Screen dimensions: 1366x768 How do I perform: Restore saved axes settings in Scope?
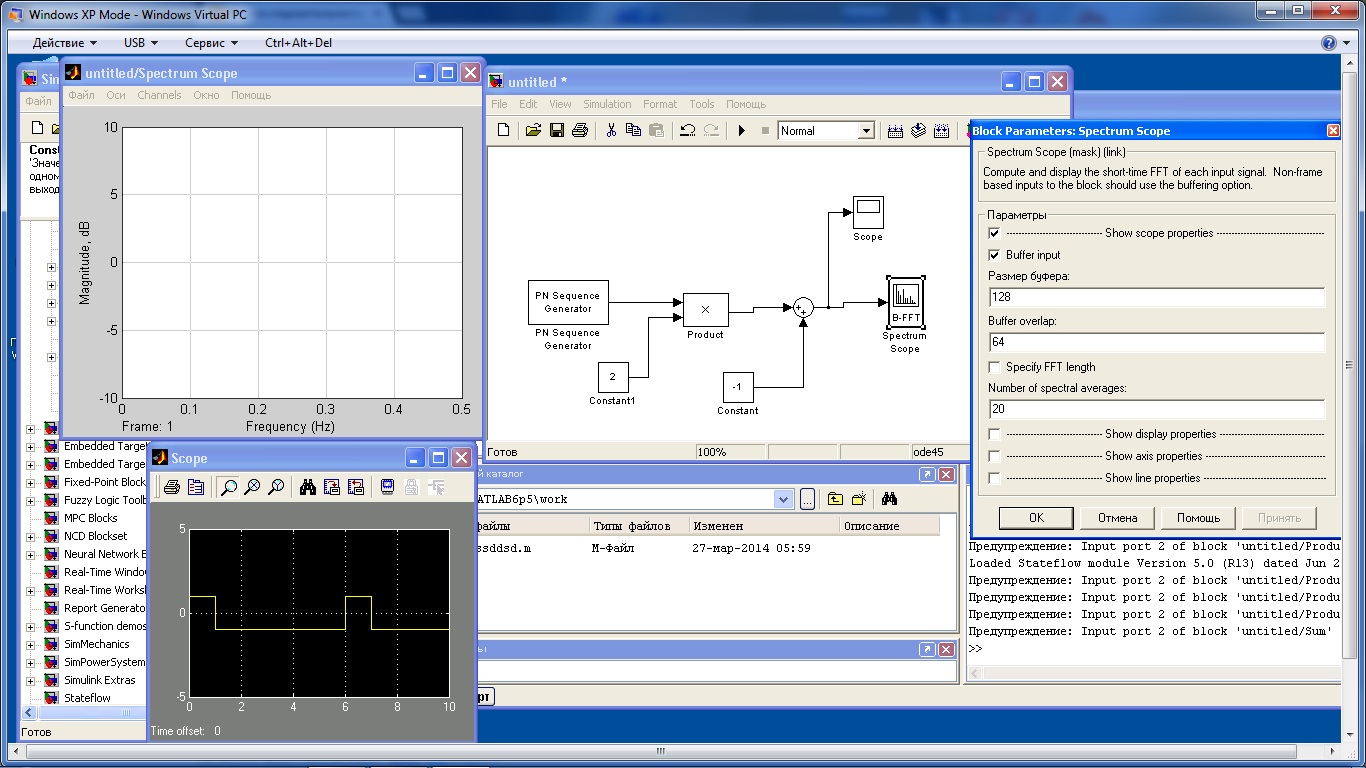pos(356,487)
